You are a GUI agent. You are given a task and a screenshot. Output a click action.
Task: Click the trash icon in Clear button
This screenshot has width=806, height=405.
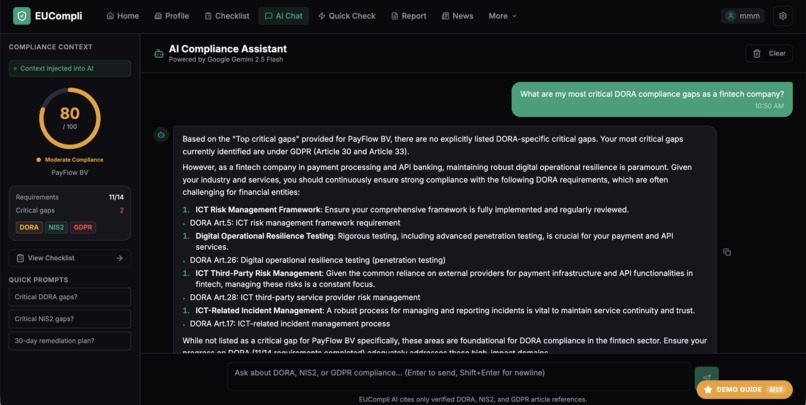pyautogui.click(x=757, y=53)
